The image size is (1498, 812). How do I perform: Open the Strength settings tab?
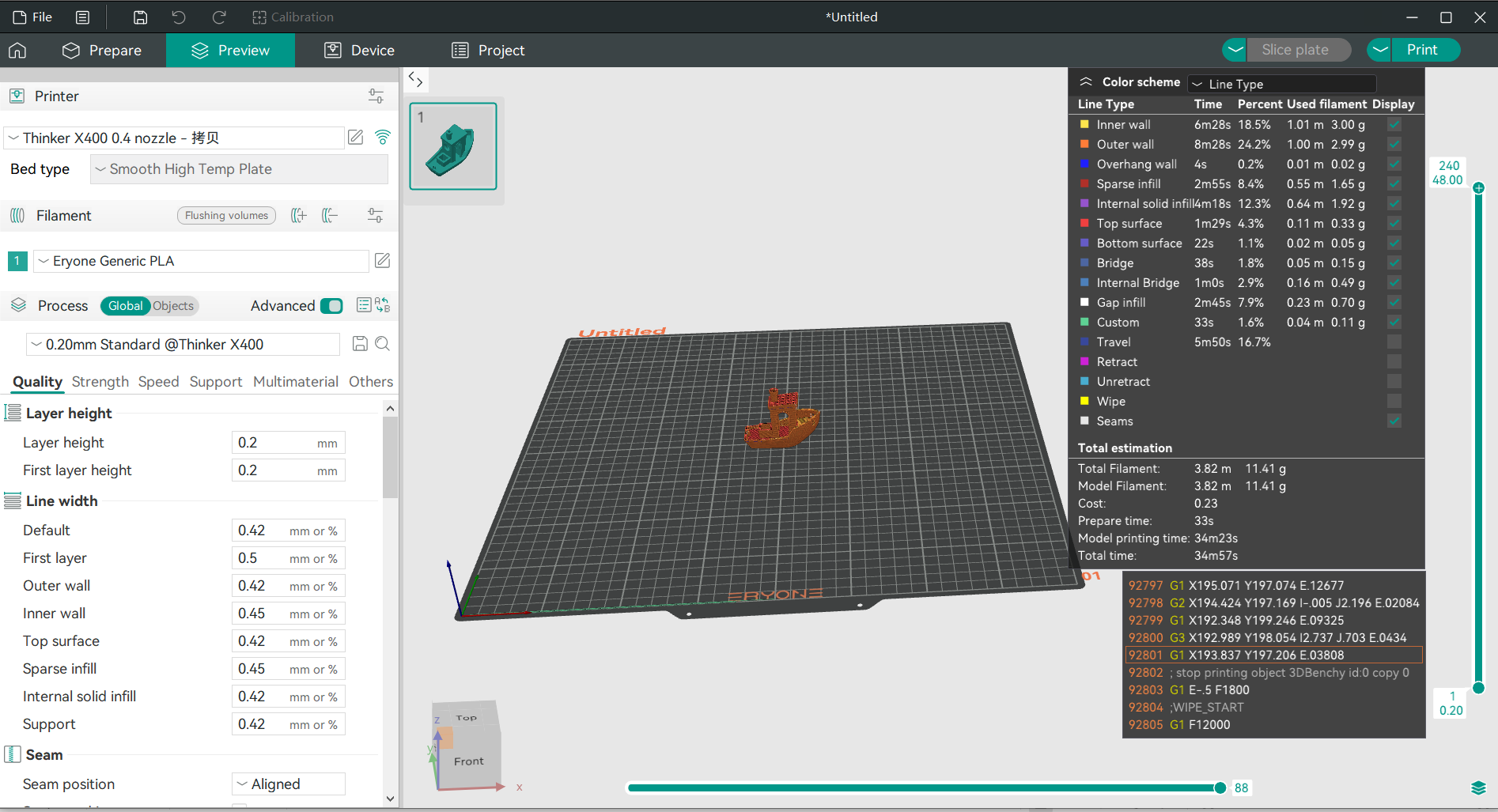100,382
